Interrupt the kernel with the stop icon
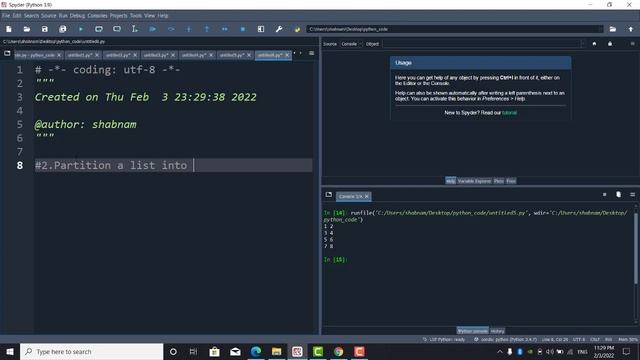The image size is (640, 360). (604, 195)
